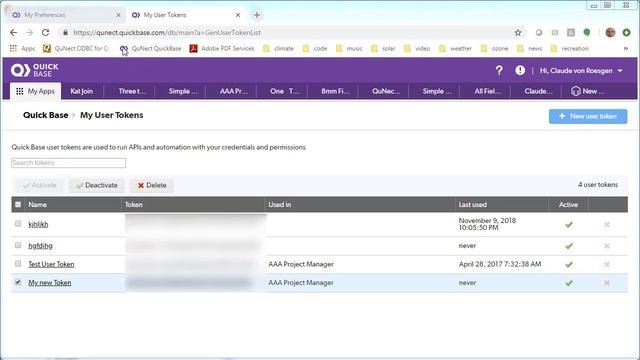The width and height of the screenshot is (640, 360).
Task: Click the red X in bgfdjbg row
Action: pos(607,246)
